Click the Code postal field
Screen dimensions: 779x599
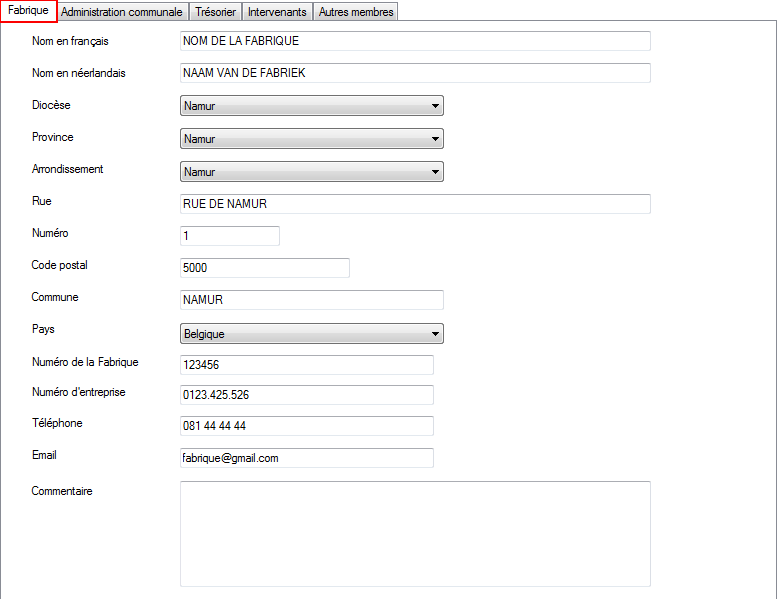pos(265,268)
